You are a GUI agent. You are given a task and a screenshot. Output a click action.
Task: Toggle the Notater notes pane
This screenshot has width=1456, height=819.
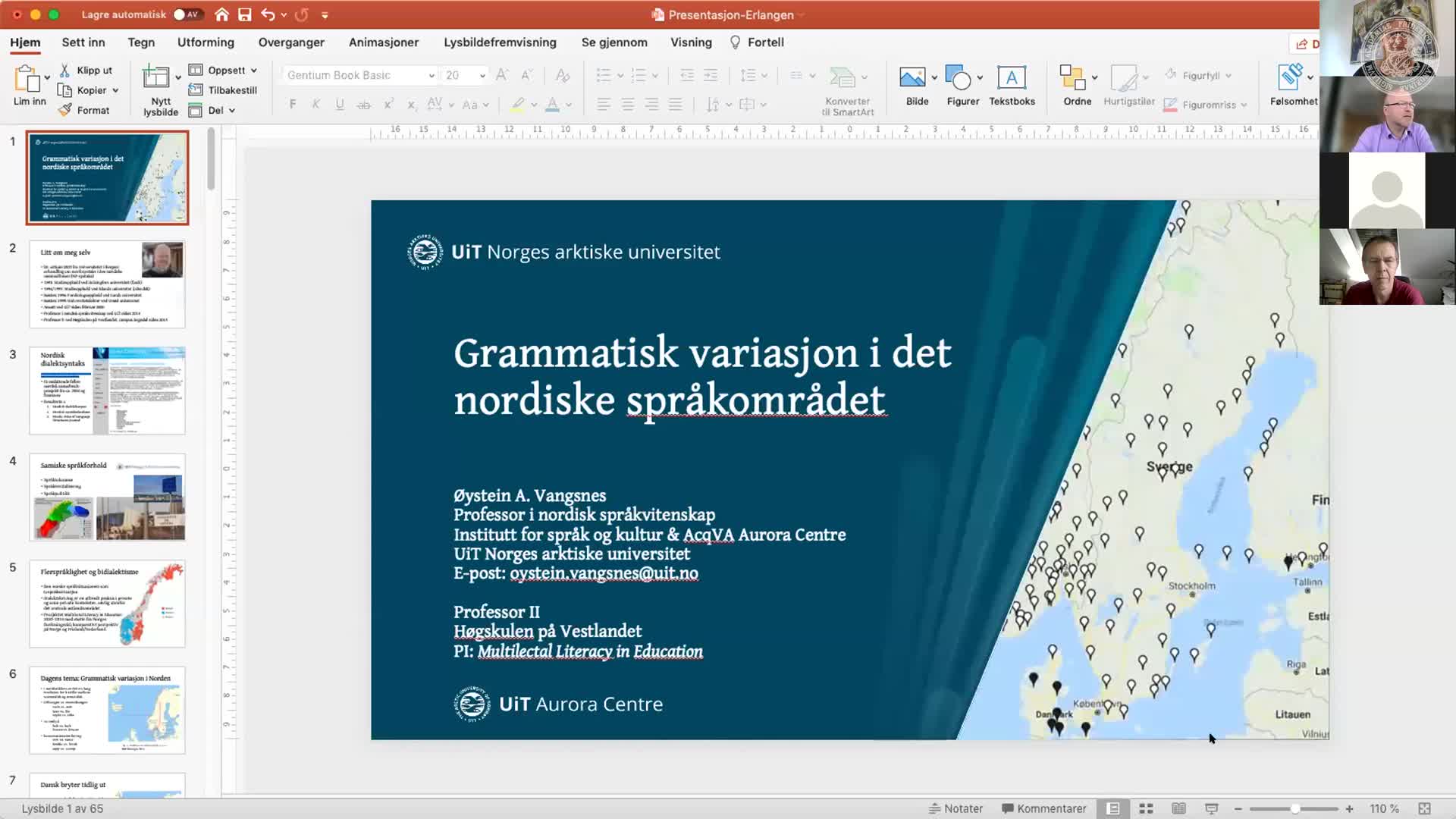click(x=955, y=809)
